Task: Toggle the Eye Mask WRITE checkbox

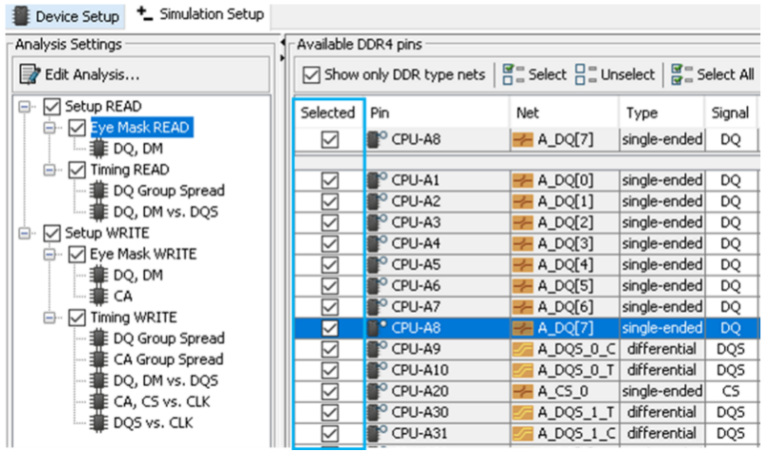Action: 77,254
